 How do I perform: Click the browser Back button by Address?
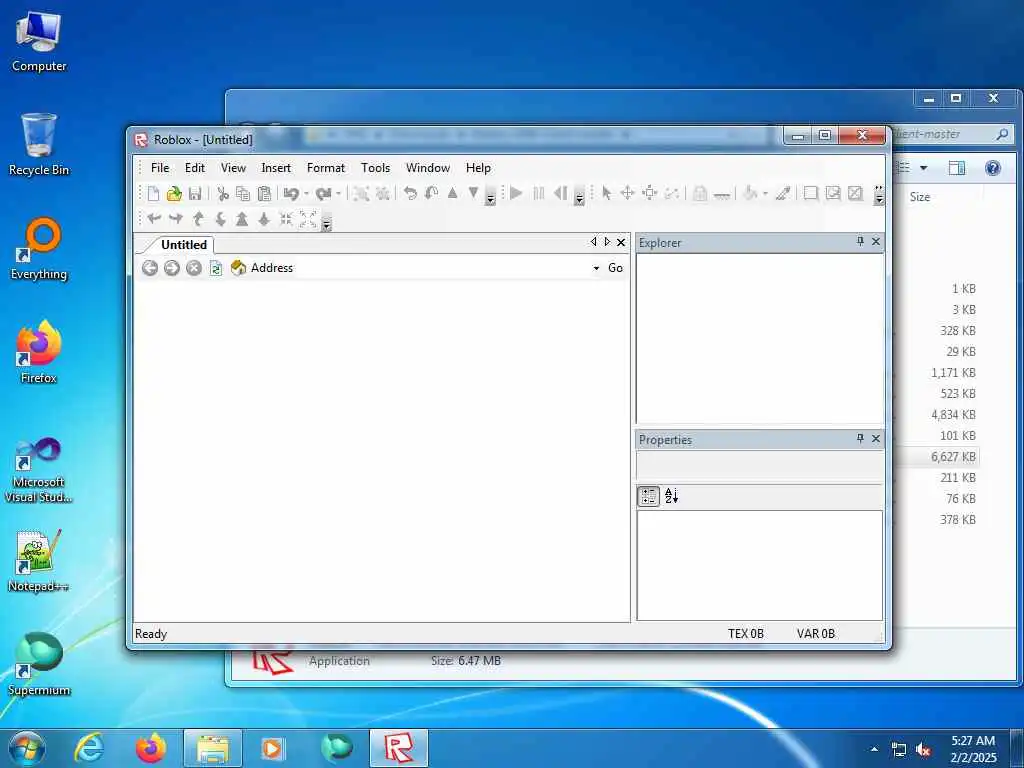pos(150,268)
